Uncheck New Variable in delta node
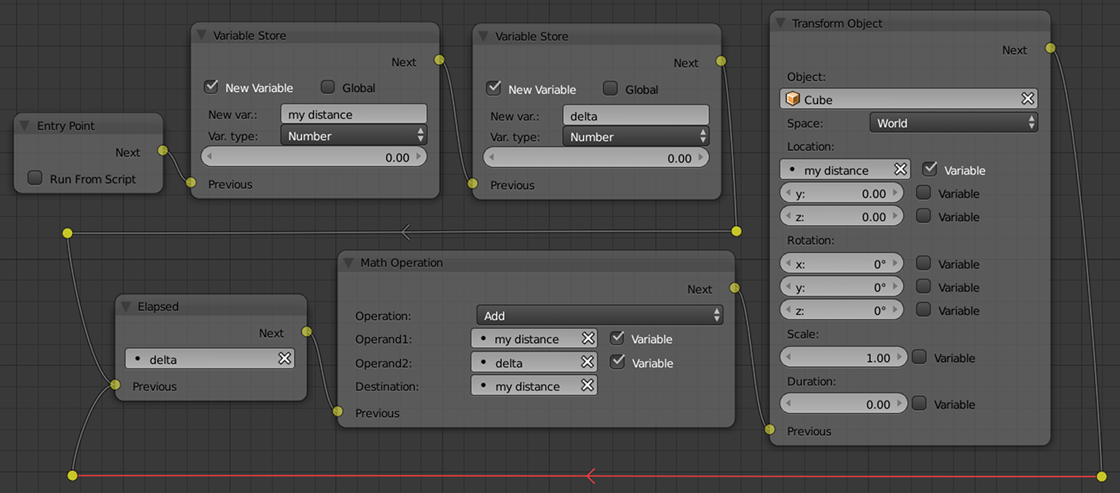This screenshot has width=1120, height=493. click(493, 89)
